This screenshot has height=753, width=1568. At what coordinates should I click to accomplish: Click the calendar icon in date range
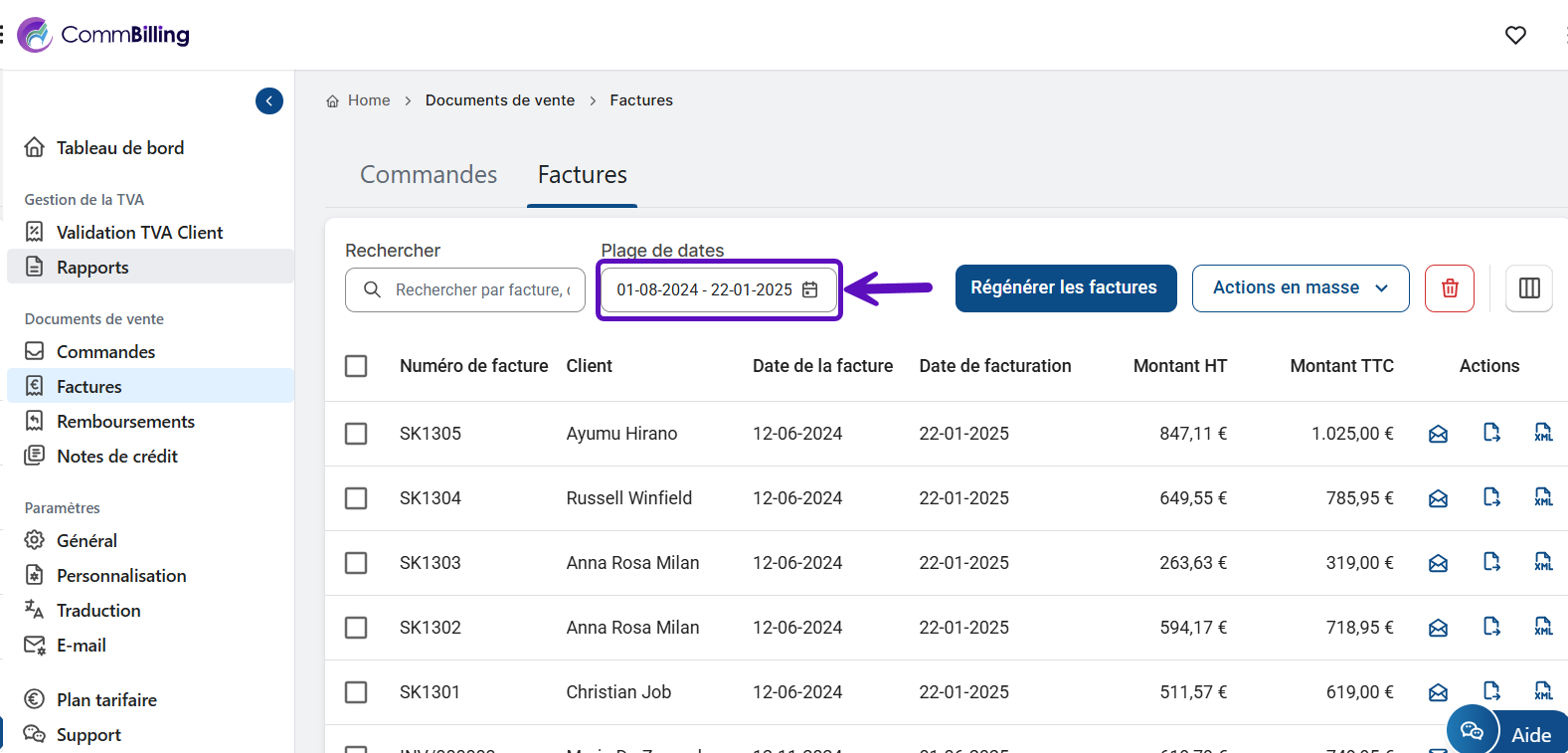coord(810,289)
